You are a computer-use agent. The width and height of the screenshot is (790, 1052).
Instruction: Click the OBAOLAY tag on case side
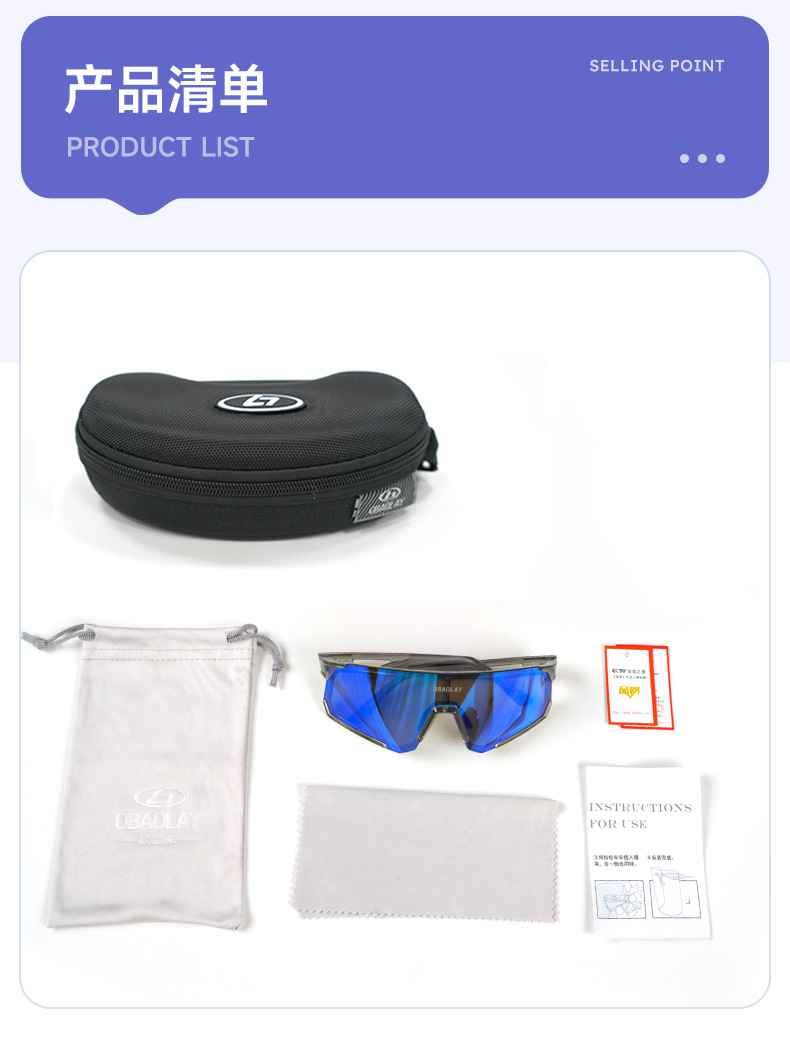[x=387, y=505]
